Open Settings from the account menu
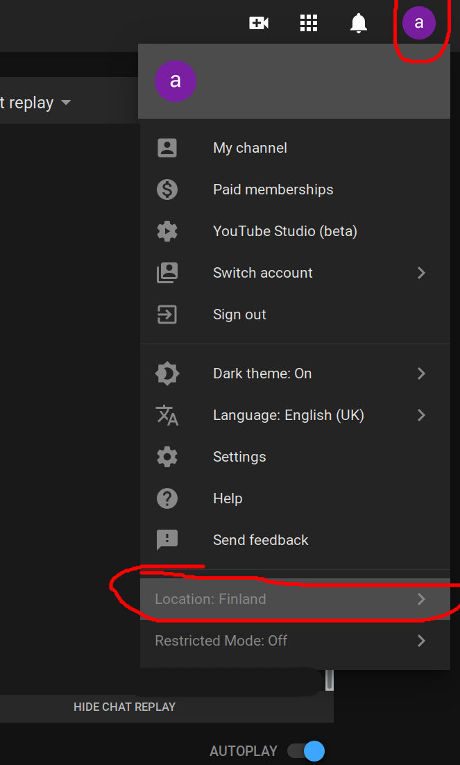Image resolution: width=460 pixels, height=765 pixels. click(x=294, y=457)
